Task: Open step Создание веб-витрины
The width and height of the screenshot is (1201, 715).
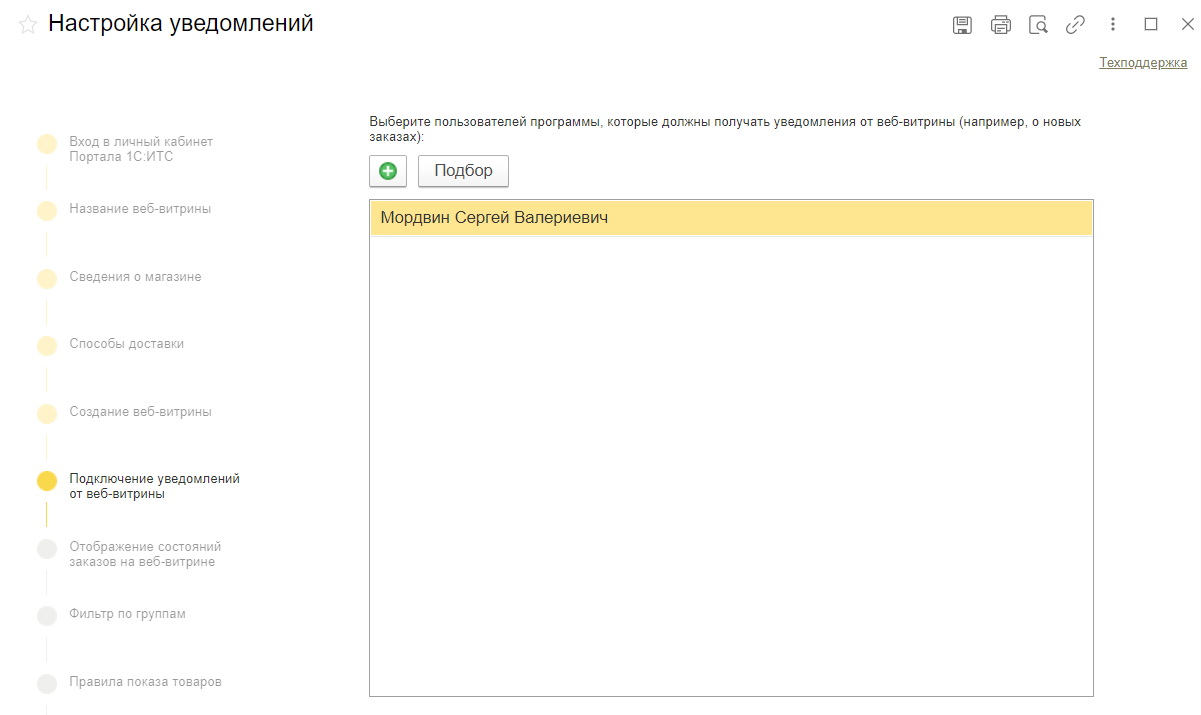Action: point(140,412)
